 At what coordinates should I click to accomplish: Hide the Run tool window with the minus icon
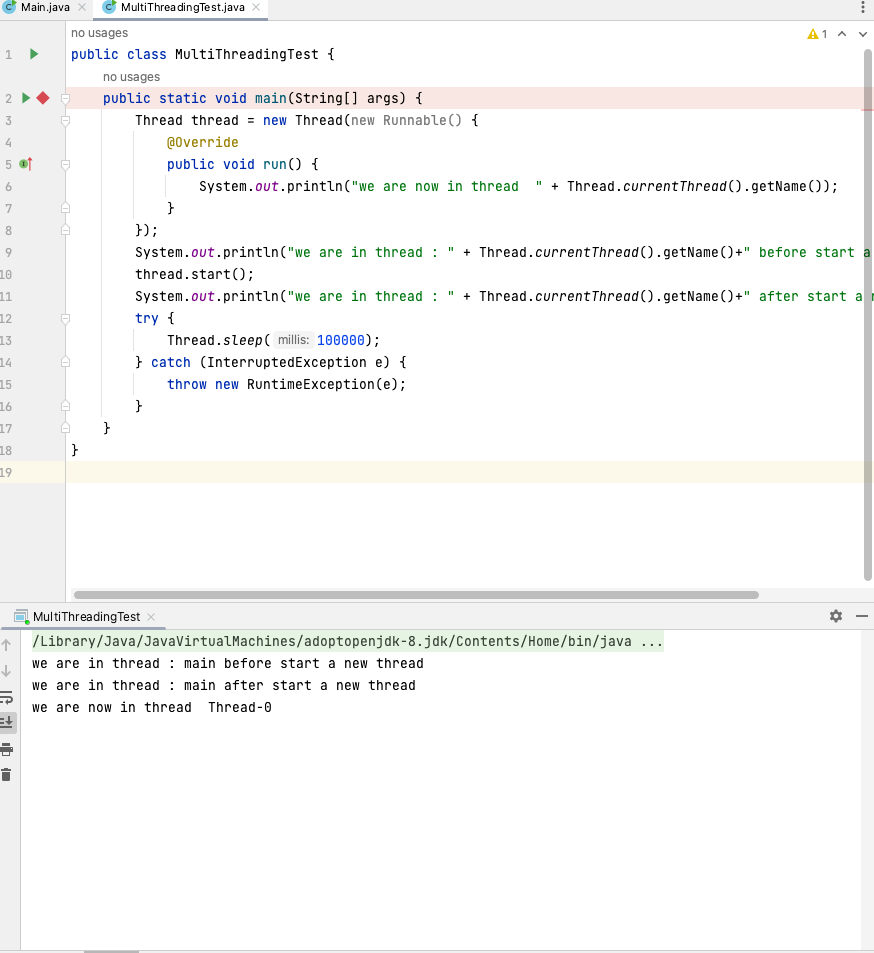click(x=862, y=616)
